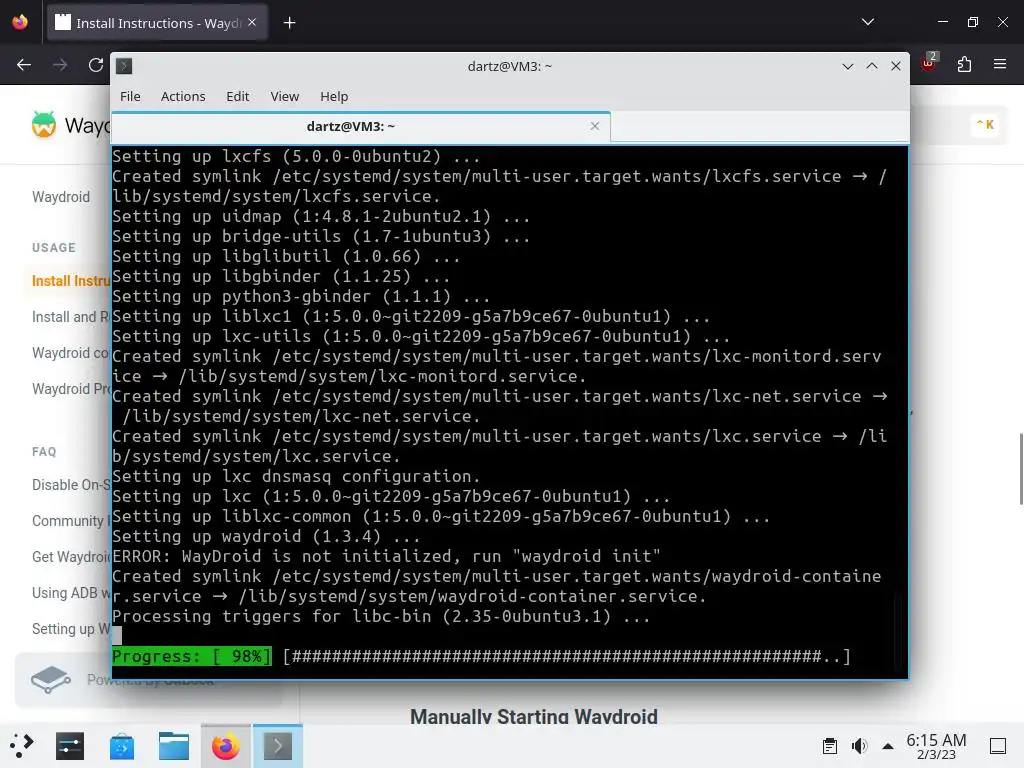Select the Install Instructions browser tab

(x=157, y=23)
